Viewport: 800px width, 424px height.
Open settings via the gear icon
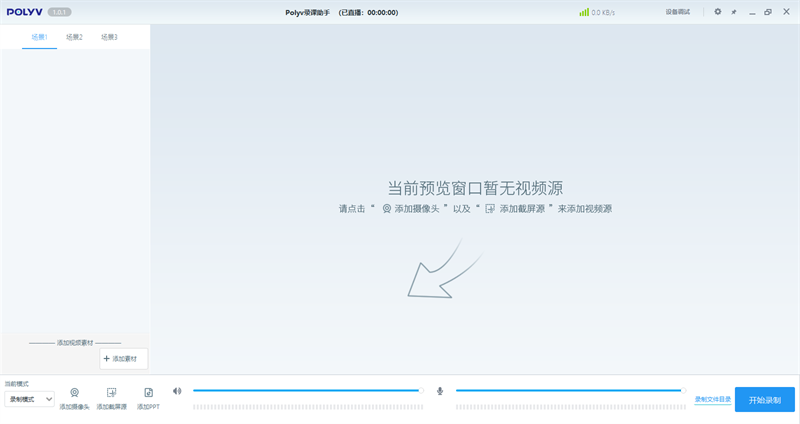[x=717, y=12]
